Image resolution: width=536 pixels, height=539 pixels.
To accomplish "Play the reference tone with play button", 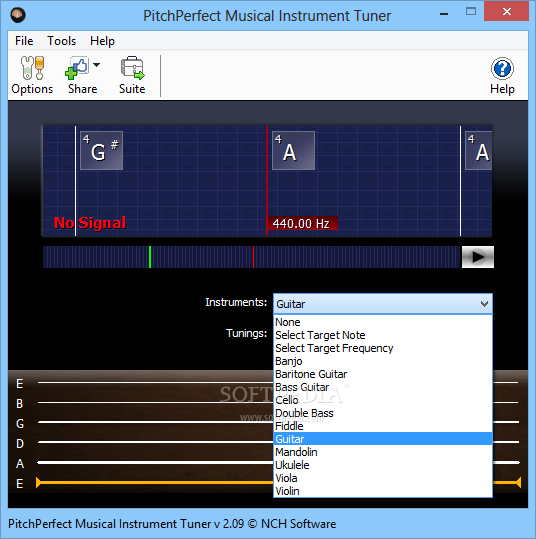I will 478,257.
